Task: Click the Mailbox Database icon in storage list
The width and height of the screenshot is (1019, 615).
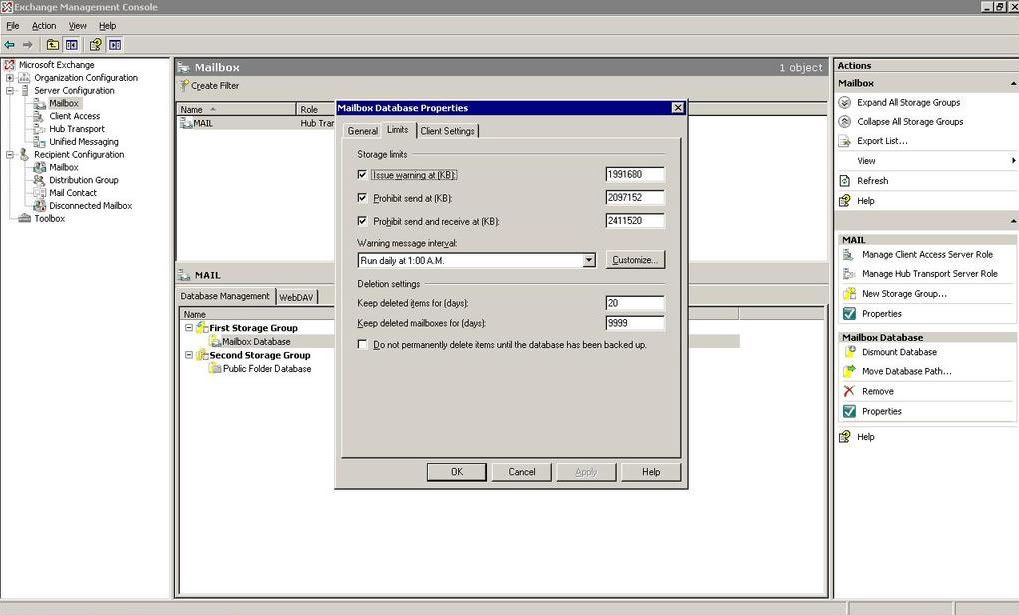Action: tap(215, 341)
